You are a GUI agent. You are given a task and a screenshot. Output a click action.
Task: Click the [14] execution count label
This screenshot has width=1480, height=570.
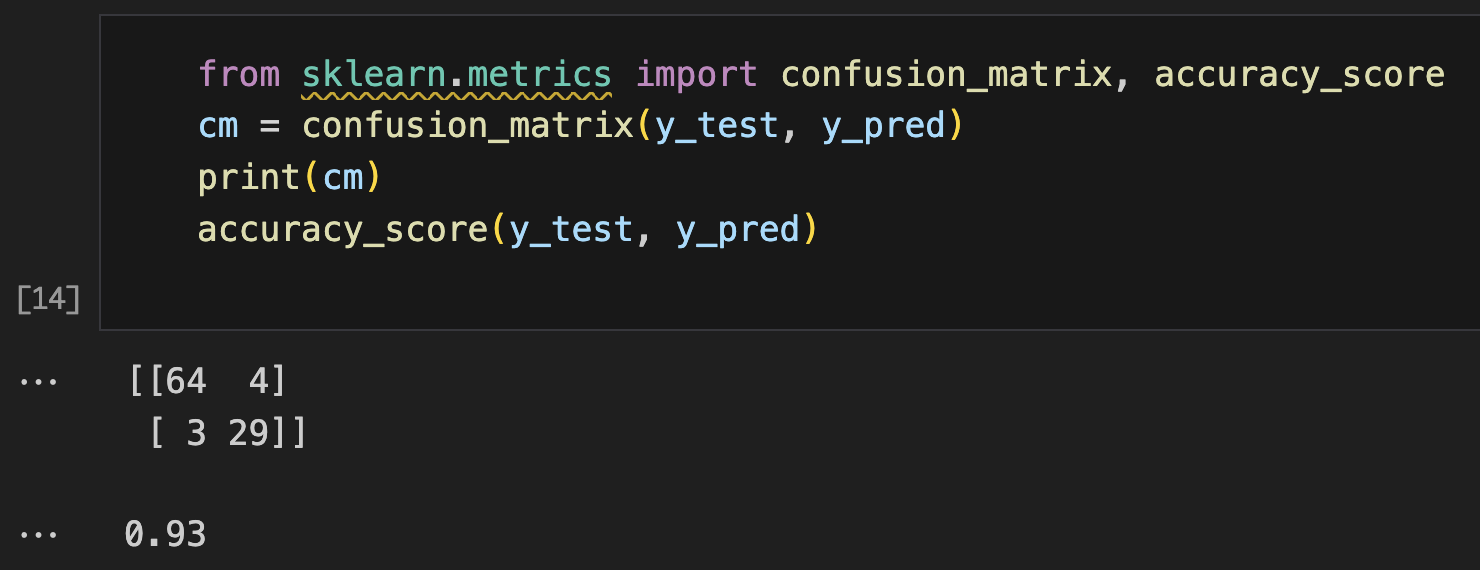point(48,299)
